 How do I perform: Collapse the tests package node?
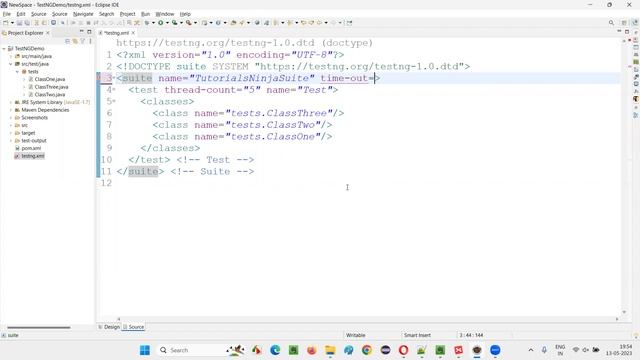click(18, 72)
